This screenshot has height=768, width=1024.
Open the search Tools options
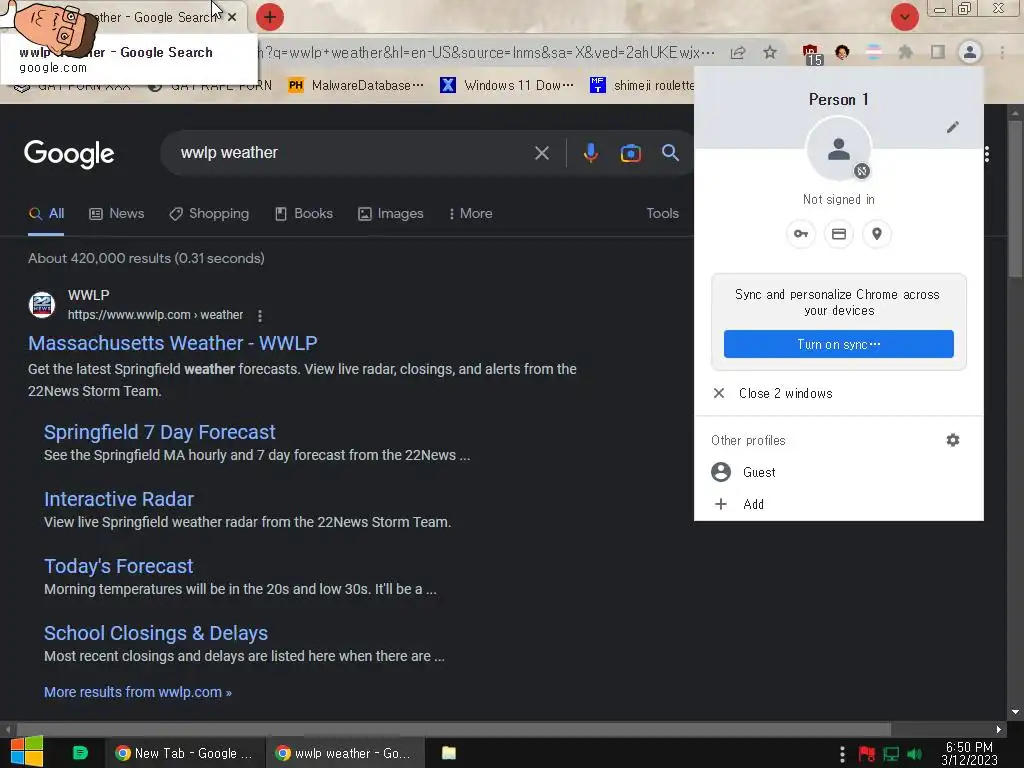click(x=662, y=214)
